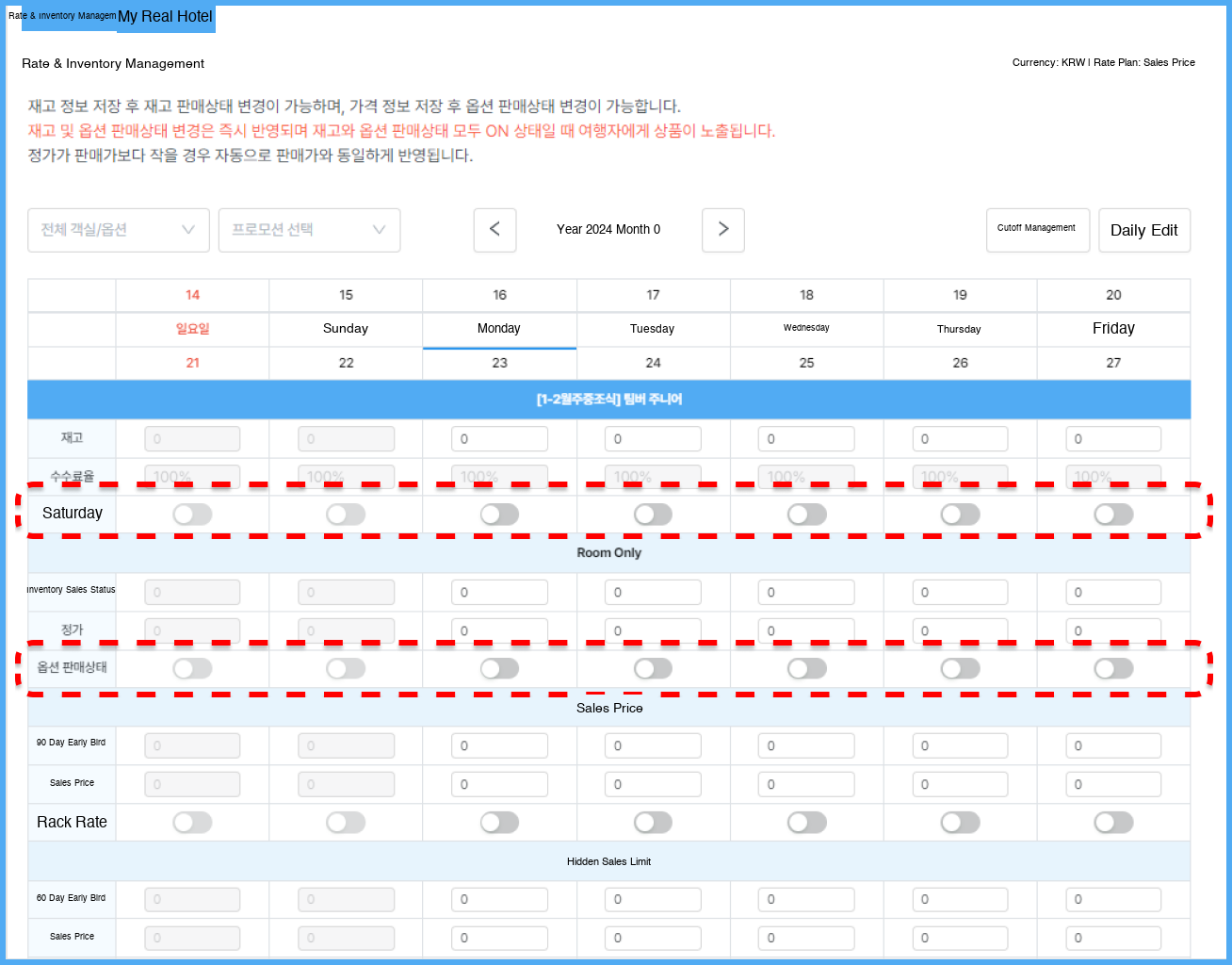Edit 재고 field in Monday column

click(499, 439)
